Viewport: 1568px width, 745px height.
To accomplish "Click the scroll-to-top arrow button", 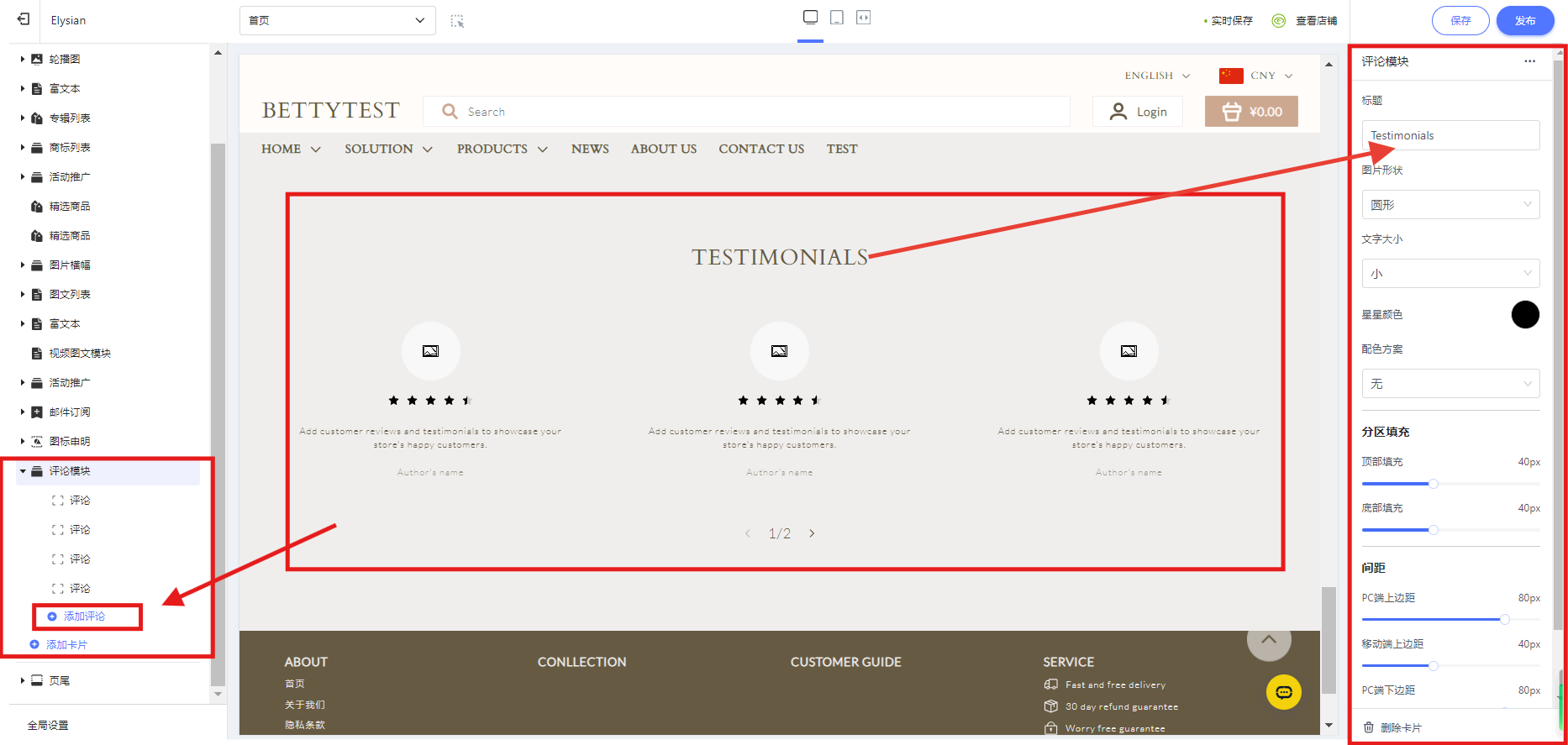I will tap(1268, 640).
